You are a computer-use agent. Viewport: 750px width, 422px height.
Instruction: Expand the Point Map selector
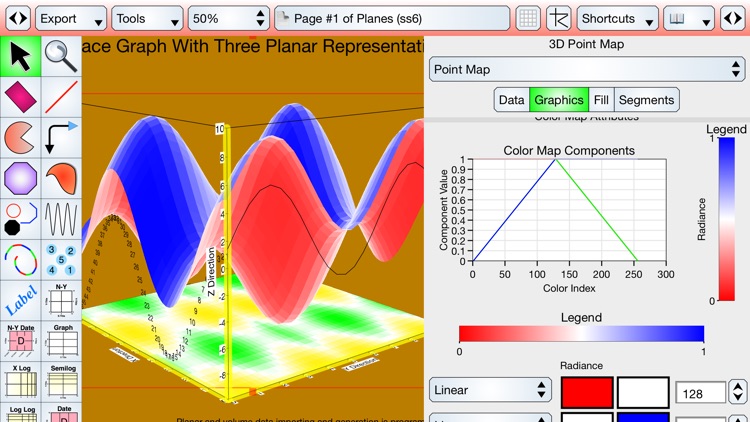coord(587,69)
